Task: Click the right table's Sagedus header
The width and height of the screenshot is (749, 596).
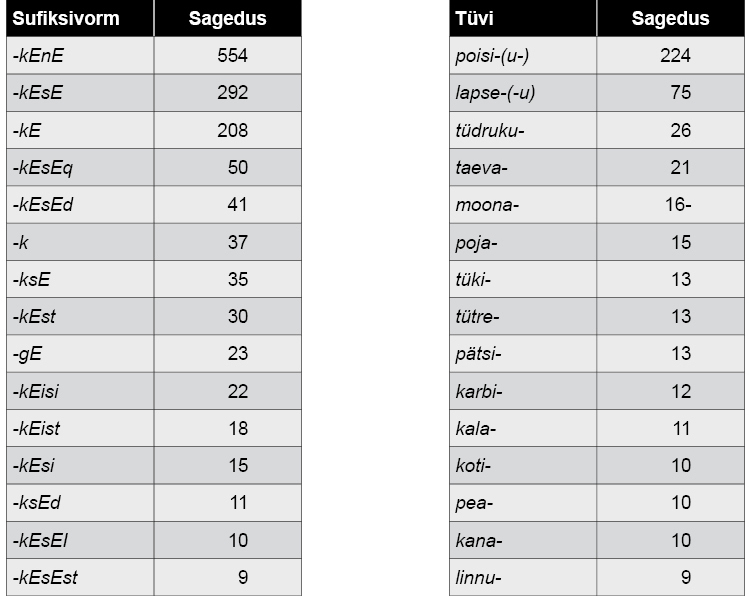Action: [x=670, y=19]
